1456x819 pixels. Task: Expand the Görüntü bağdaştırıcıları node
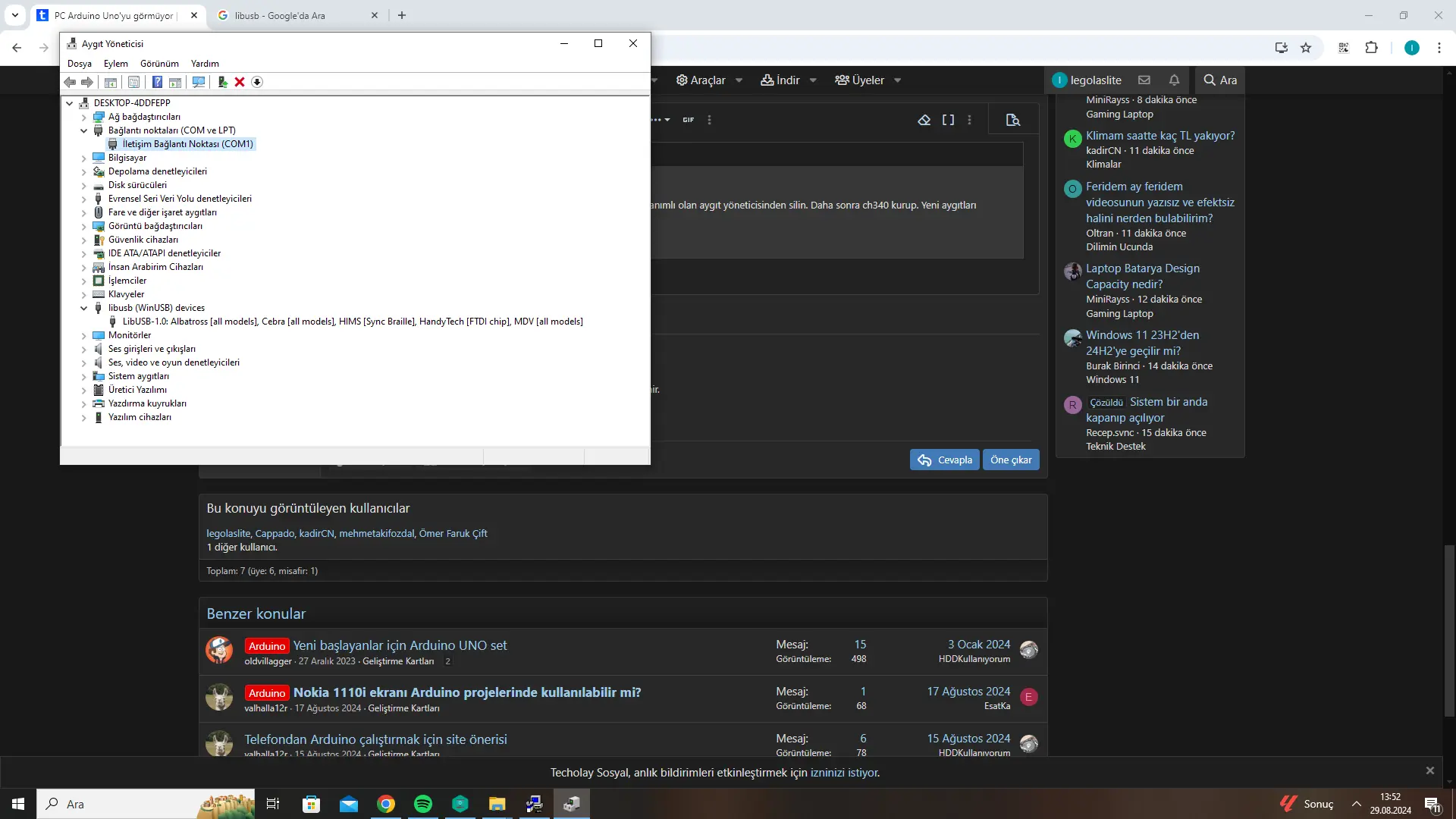pyautogui.click(x=84, y=226)
